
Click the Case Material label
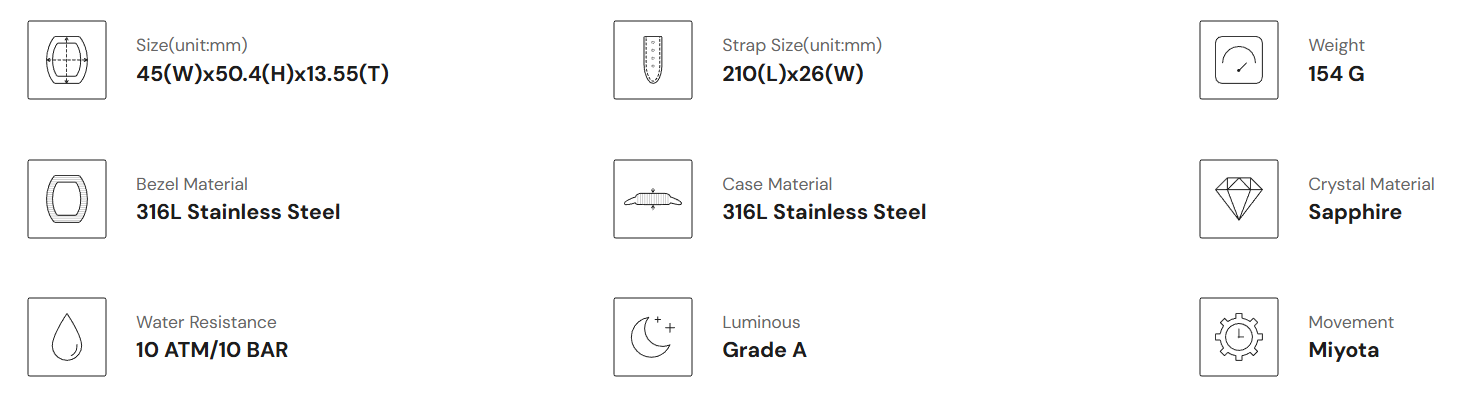pyautogui.click(x=777, y=184)
